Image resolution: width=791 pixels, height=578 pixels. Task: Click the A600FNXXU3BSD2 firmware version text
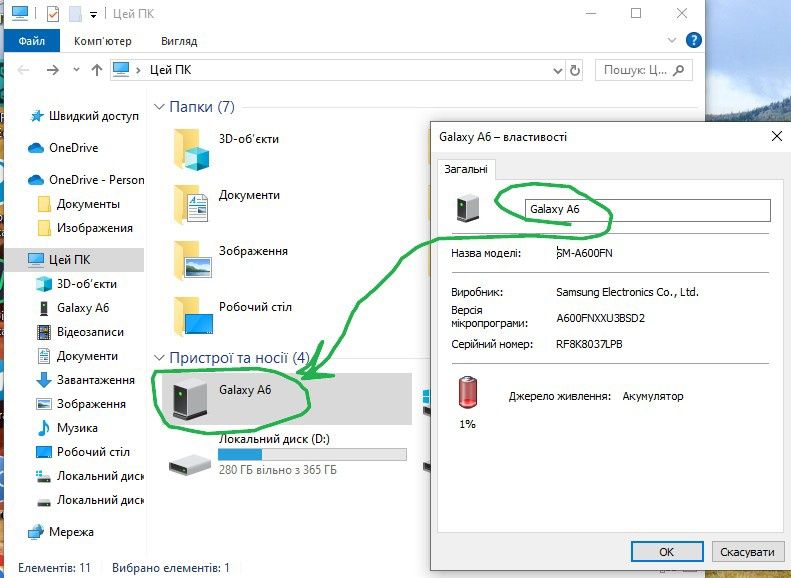click(600, 318)
